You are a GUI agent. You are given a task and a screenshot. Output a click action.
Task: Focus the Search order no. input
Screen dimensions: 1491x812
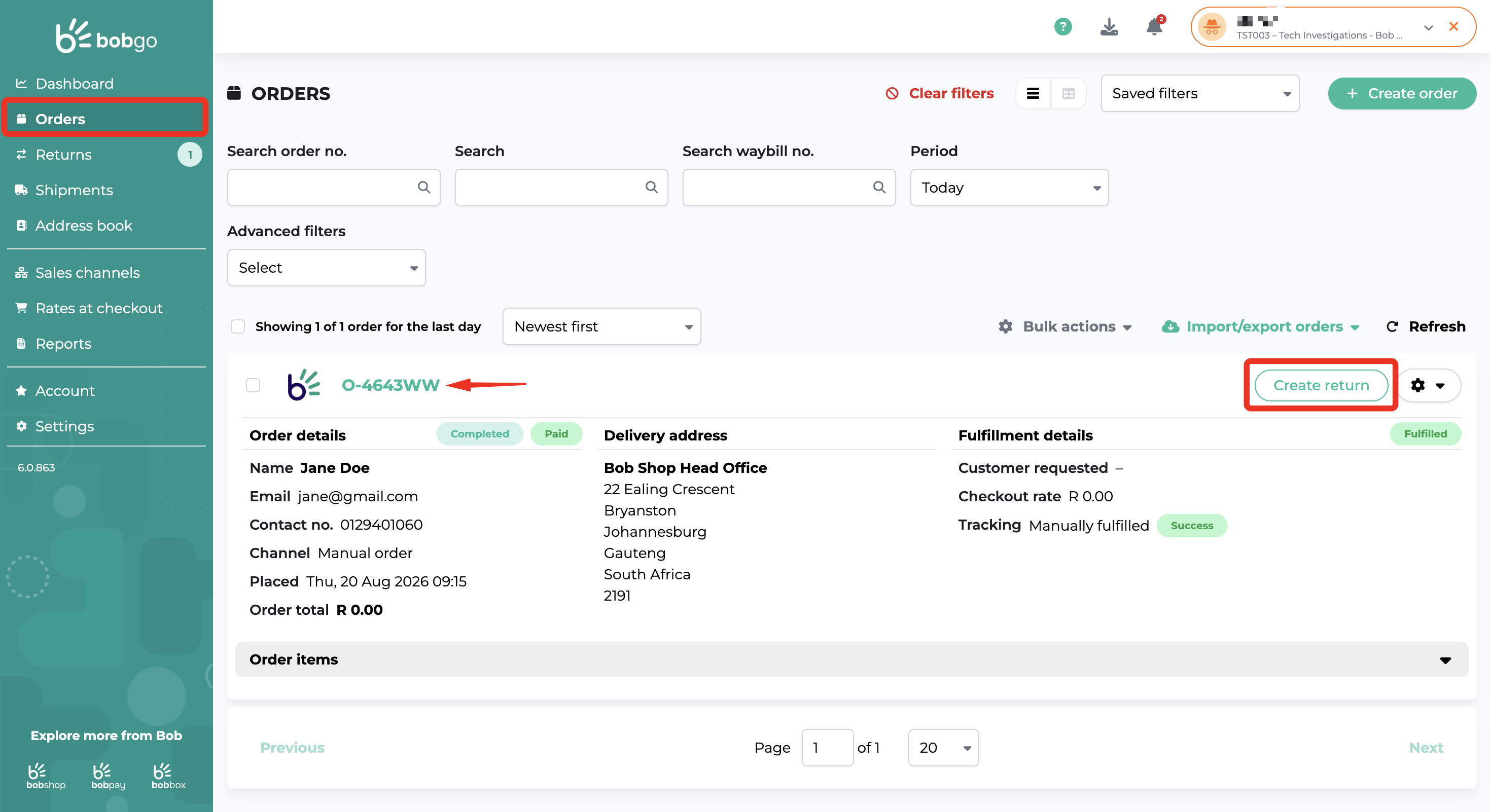coord(334,188)
